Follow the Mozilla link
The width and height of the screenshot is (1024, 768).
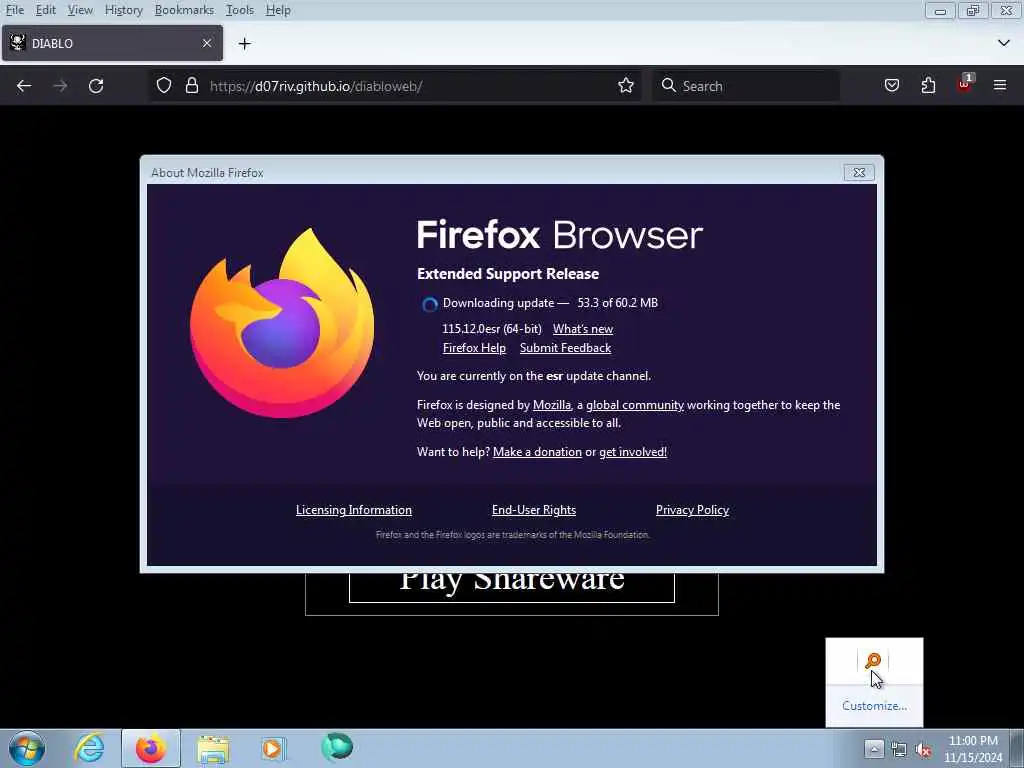point(552,405)
